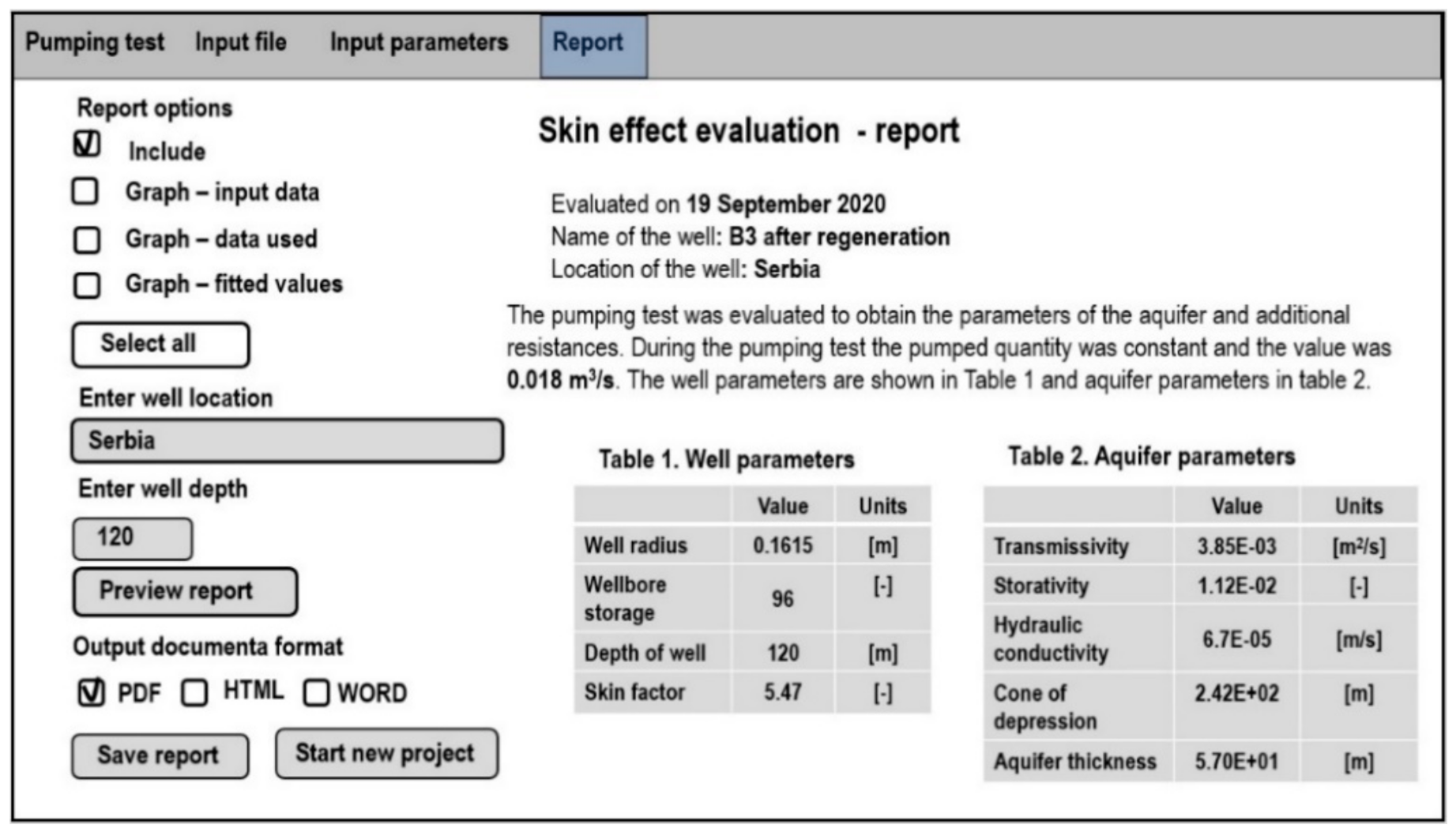Uncheck the Include checkbox
The height and width of the screenshot is (836, 1456).
coord(87,145)
